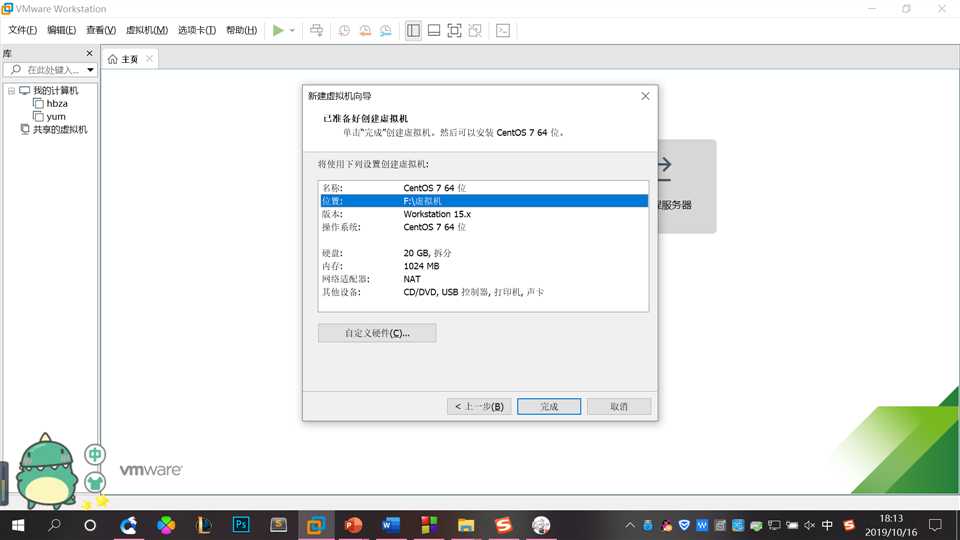Click the 中 input method tray indicator

[x=827, y=525]
